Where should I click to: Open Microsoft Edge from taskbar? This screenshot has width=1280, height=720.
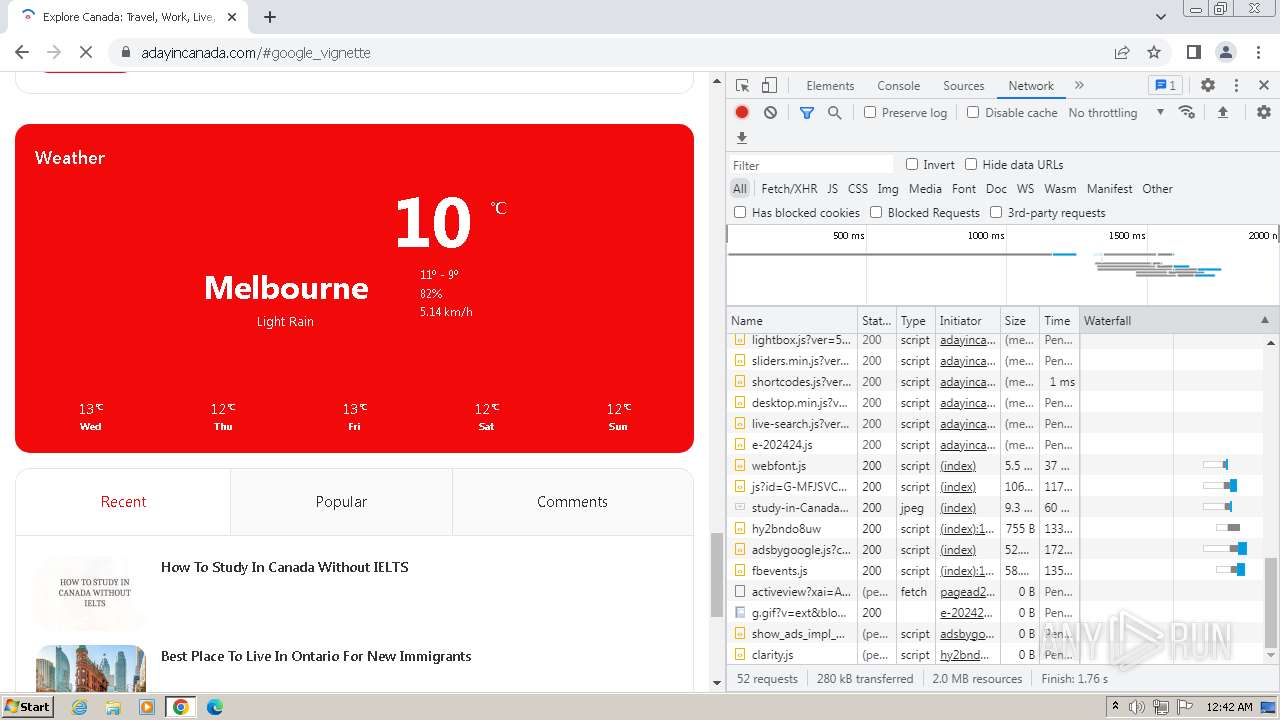[x=215, y=707]
